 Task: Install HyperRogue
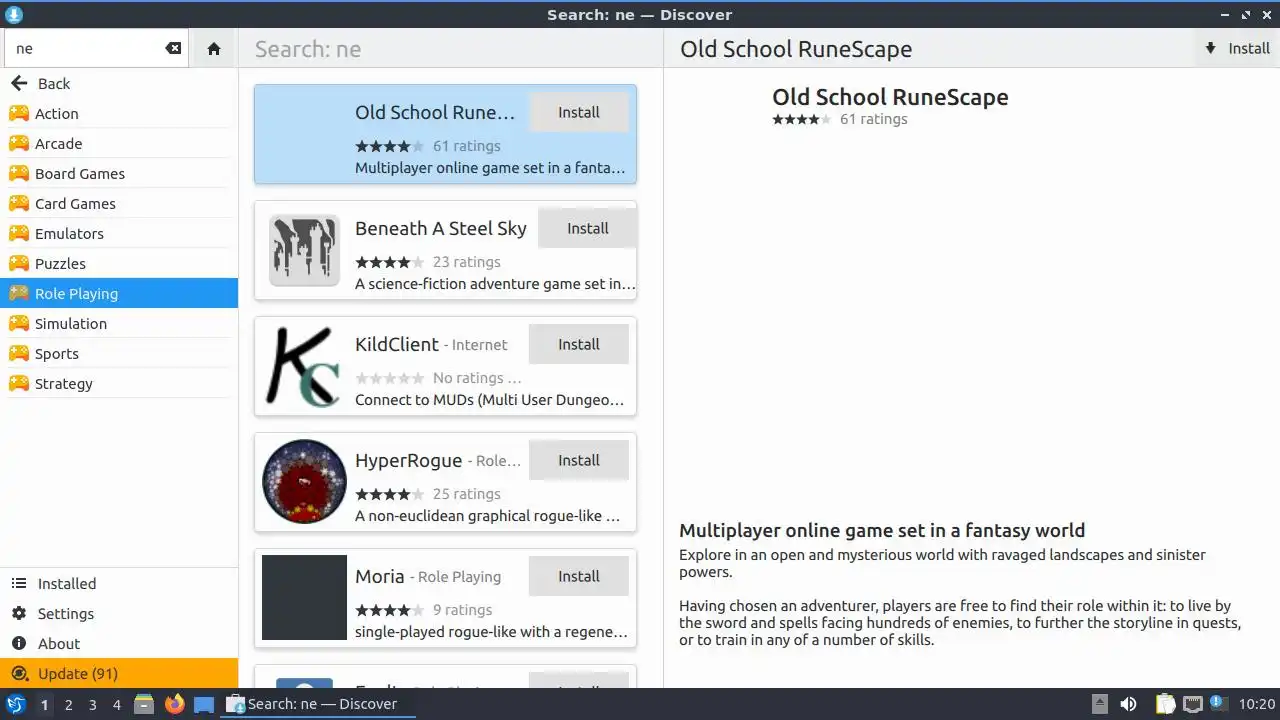click(x=579, y=460)
